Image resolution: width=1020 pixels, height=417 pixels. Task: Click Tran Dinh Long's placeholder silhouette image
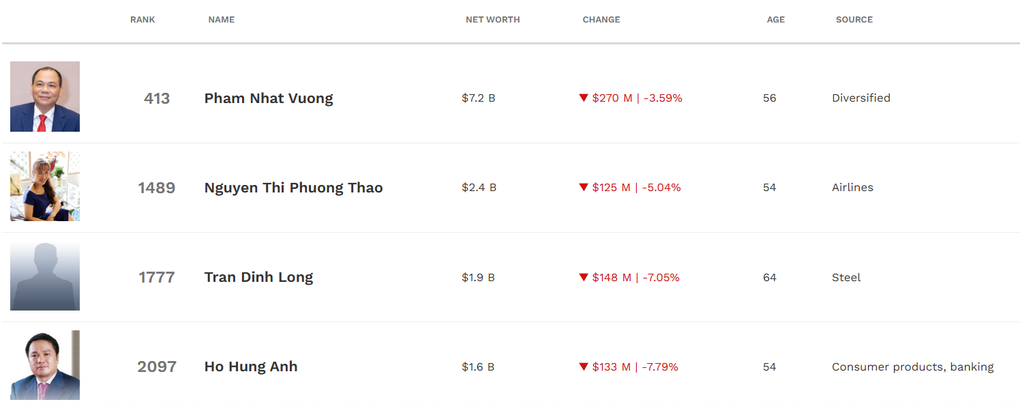[x=45, y=276]
